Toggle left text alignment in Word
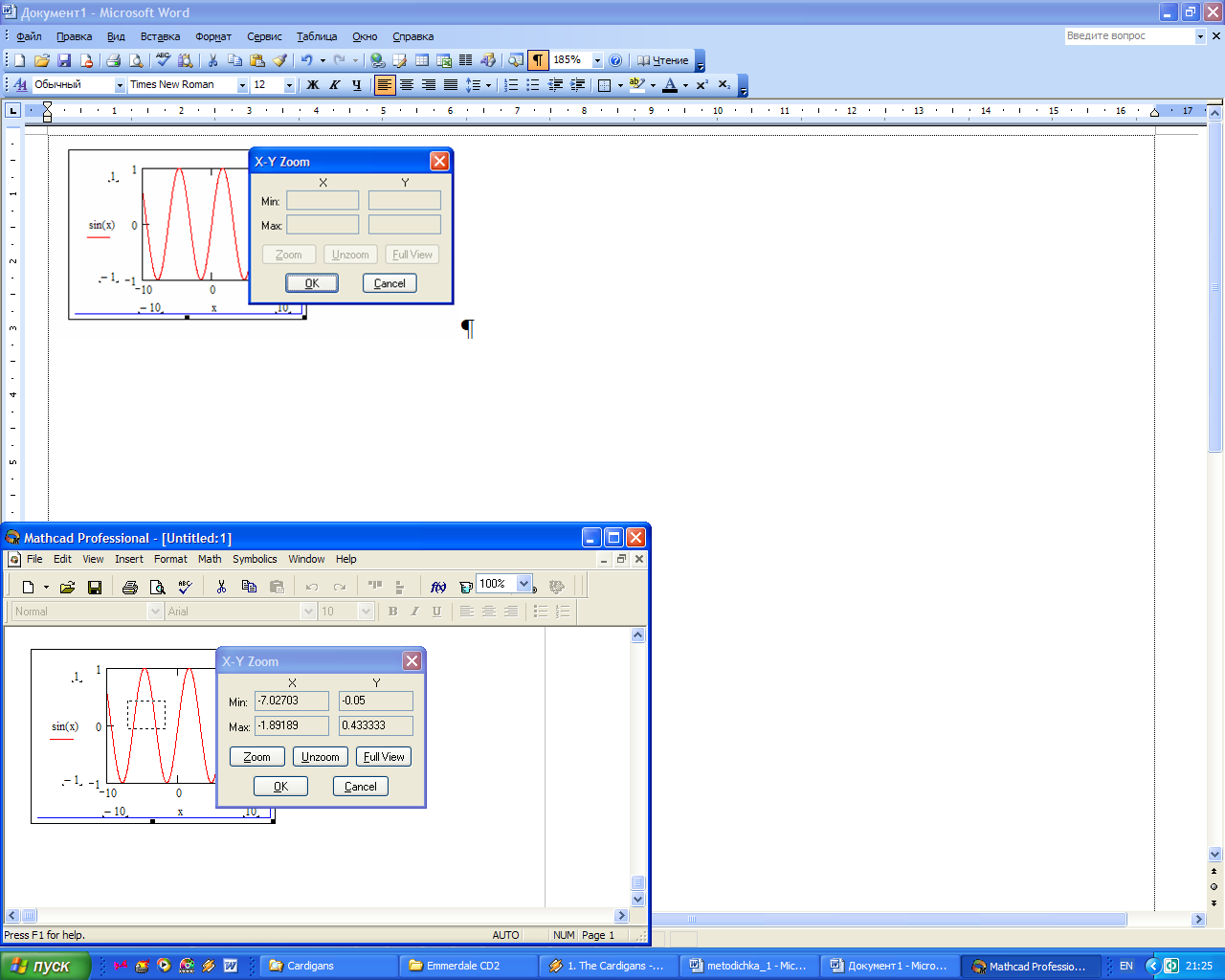Image resolution: width=1225 pixels, height=980 pixels. pyautogui.click(x=385, y=85)
